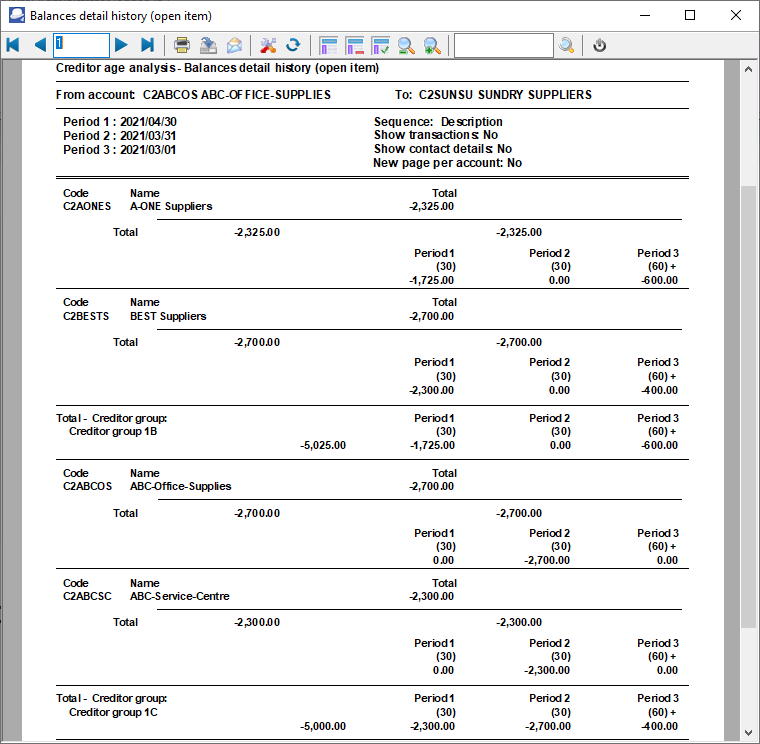Go to the previous page

40,45
